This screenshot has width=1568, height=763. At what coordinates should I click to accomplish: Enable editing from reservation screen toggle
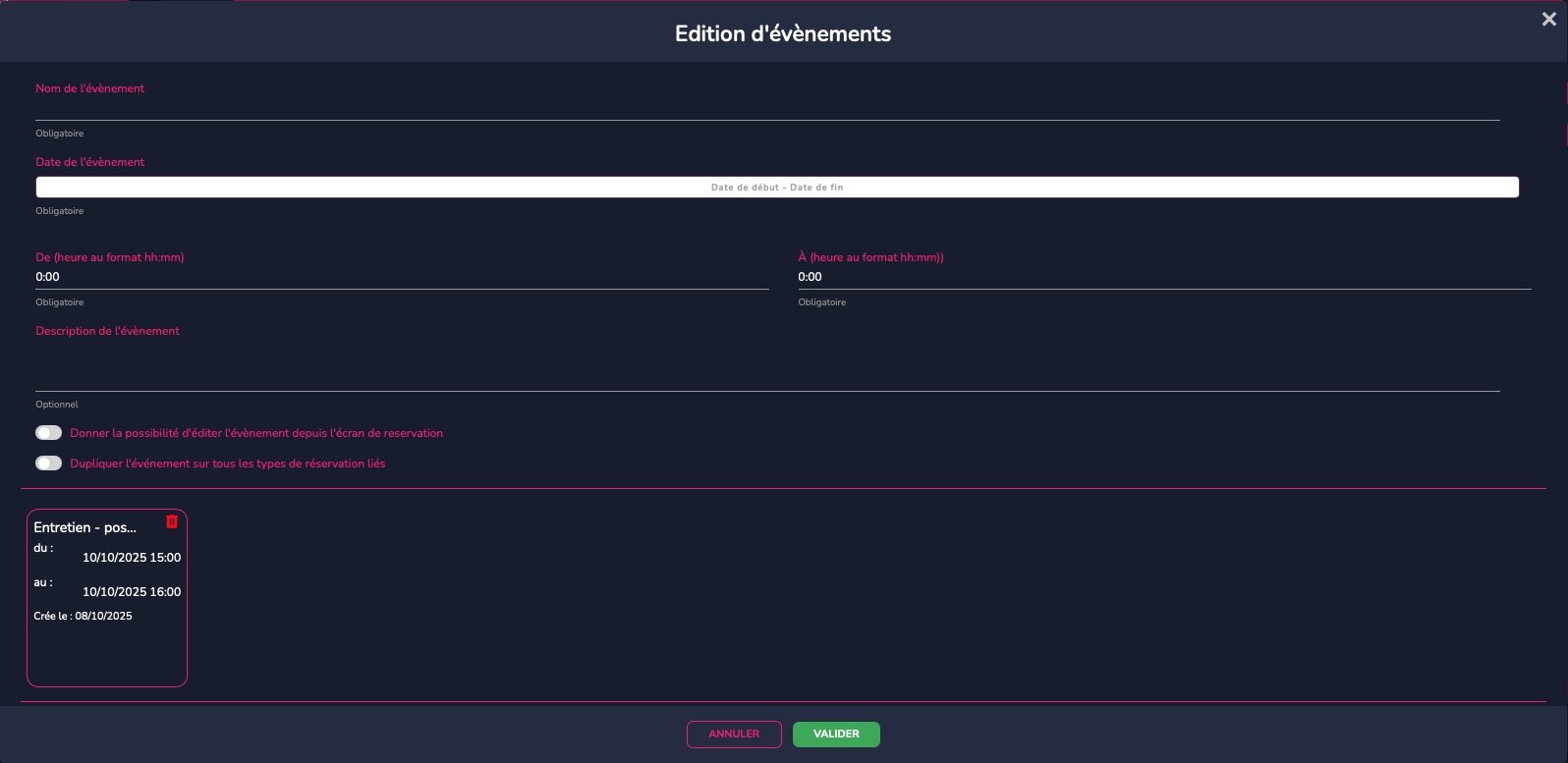pos(48,433)
